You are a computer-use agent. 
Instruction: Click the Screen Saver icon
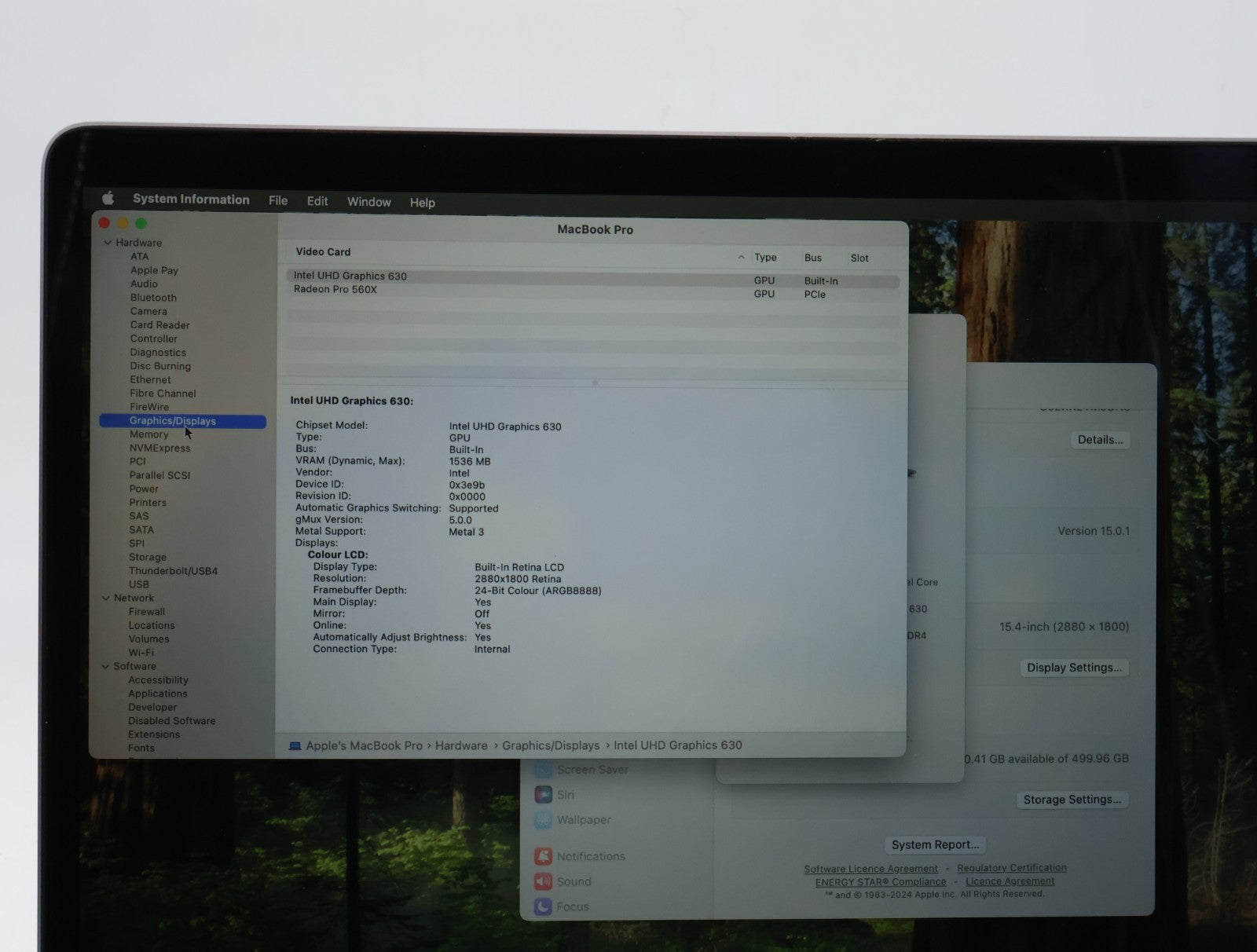pos(543,770)
